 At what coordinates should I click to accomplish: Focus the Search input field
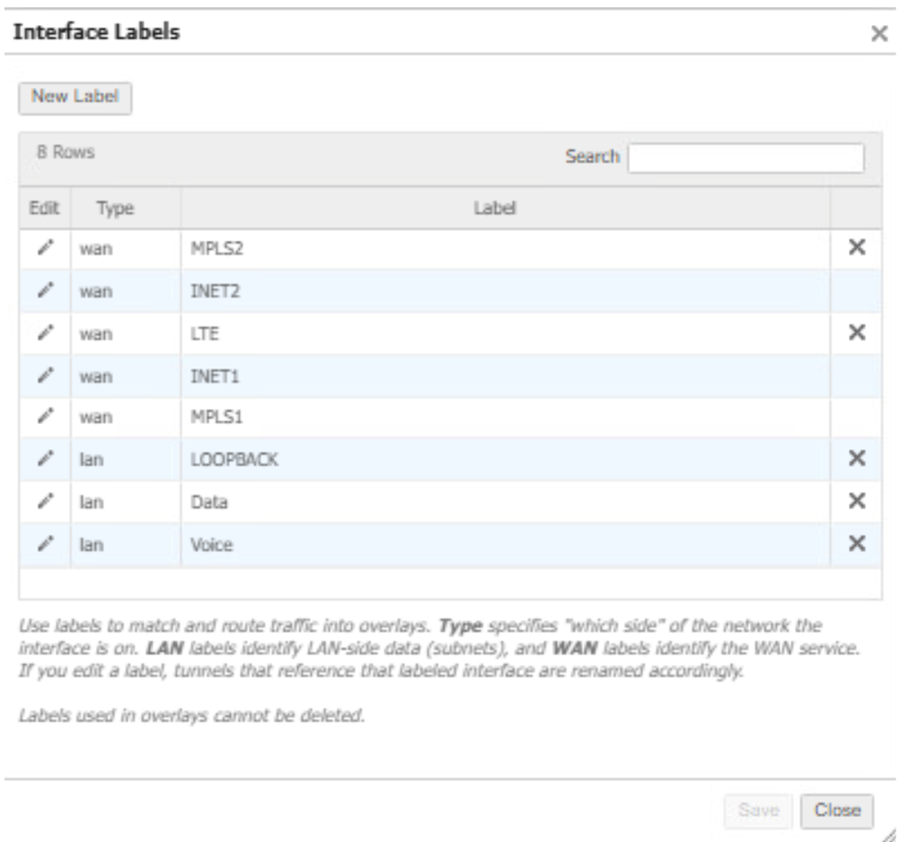tap(745, 158)
